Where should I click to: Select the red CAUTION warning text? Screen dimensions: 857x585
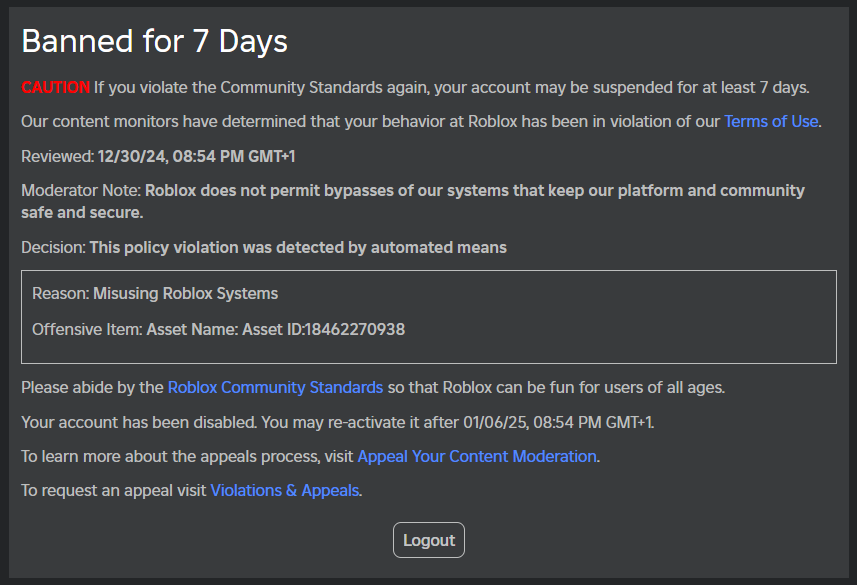pos(55,87)
